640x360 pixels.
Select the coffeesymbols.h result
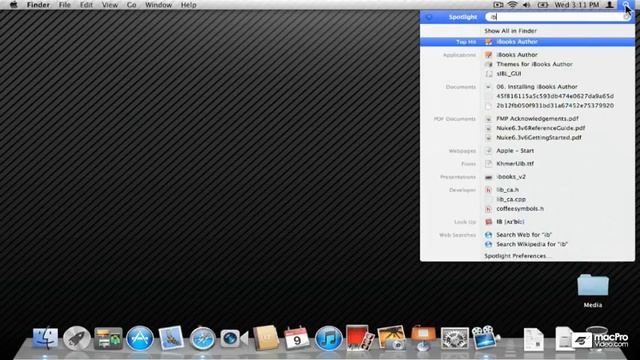coord(527,209)
